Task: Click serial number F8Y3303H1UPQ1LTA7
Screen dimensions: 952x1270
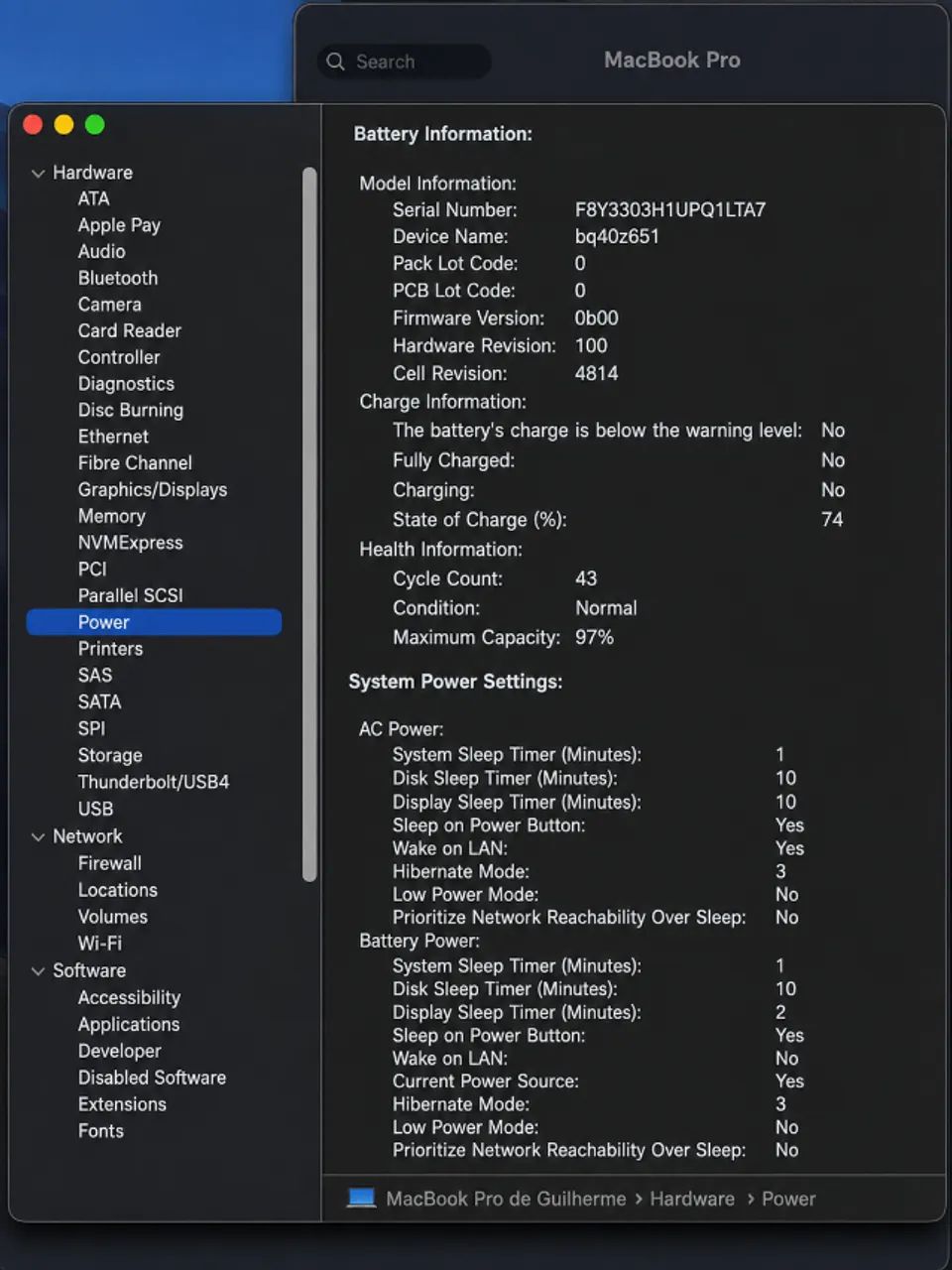Action: tap(670, 209)
